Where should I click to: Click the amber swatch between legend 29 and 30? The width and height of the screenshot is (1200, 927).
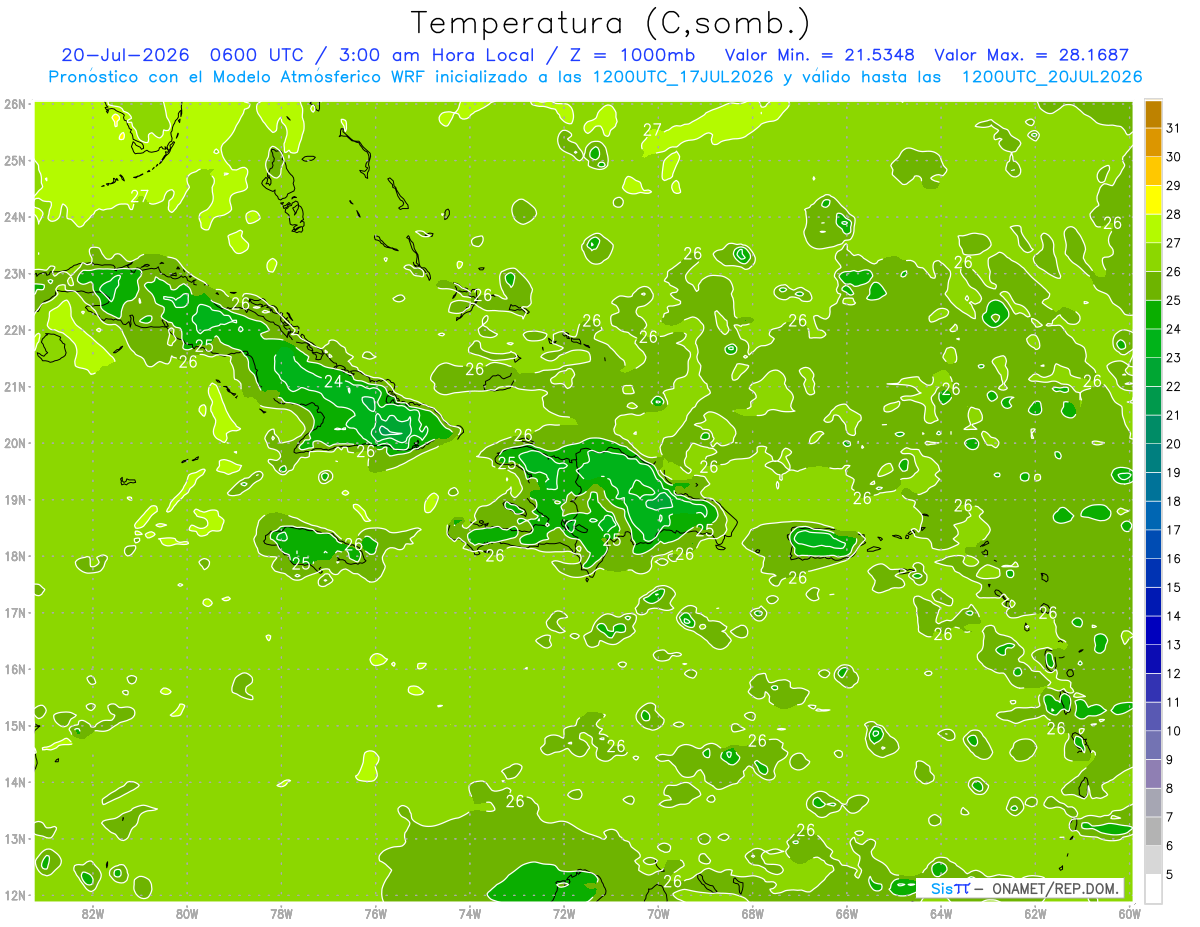coord(1153,172)
